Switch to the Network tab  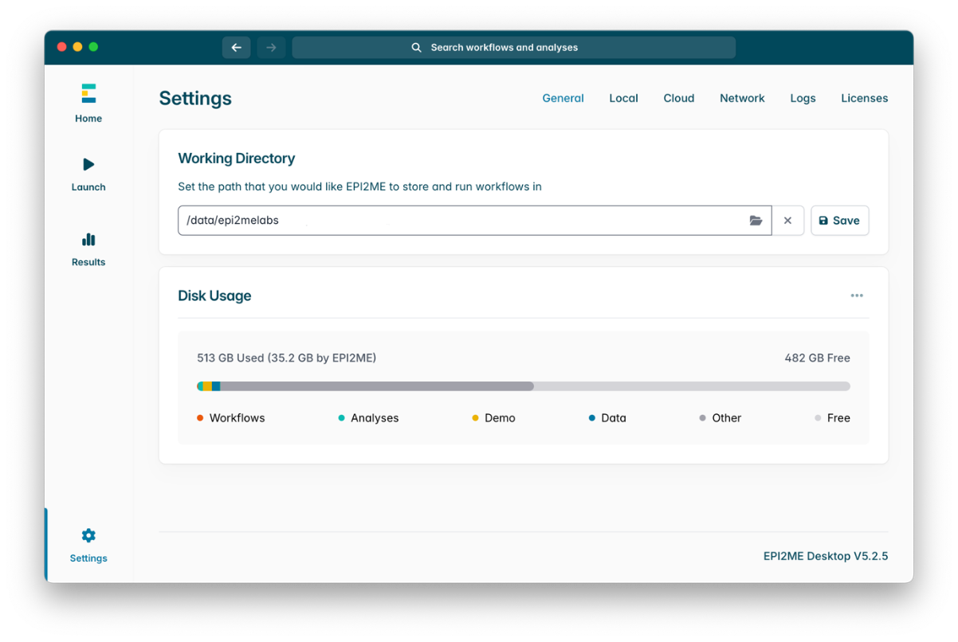(742, 98)
